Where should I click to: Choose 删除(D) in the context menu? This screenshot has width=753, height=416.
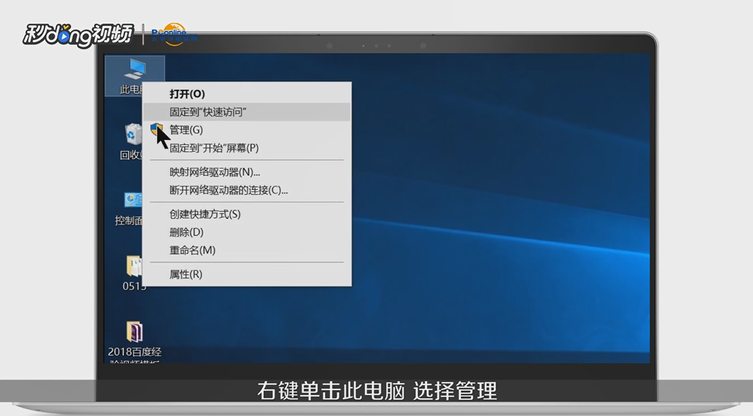pyautogui.click(x=247, y=232)
